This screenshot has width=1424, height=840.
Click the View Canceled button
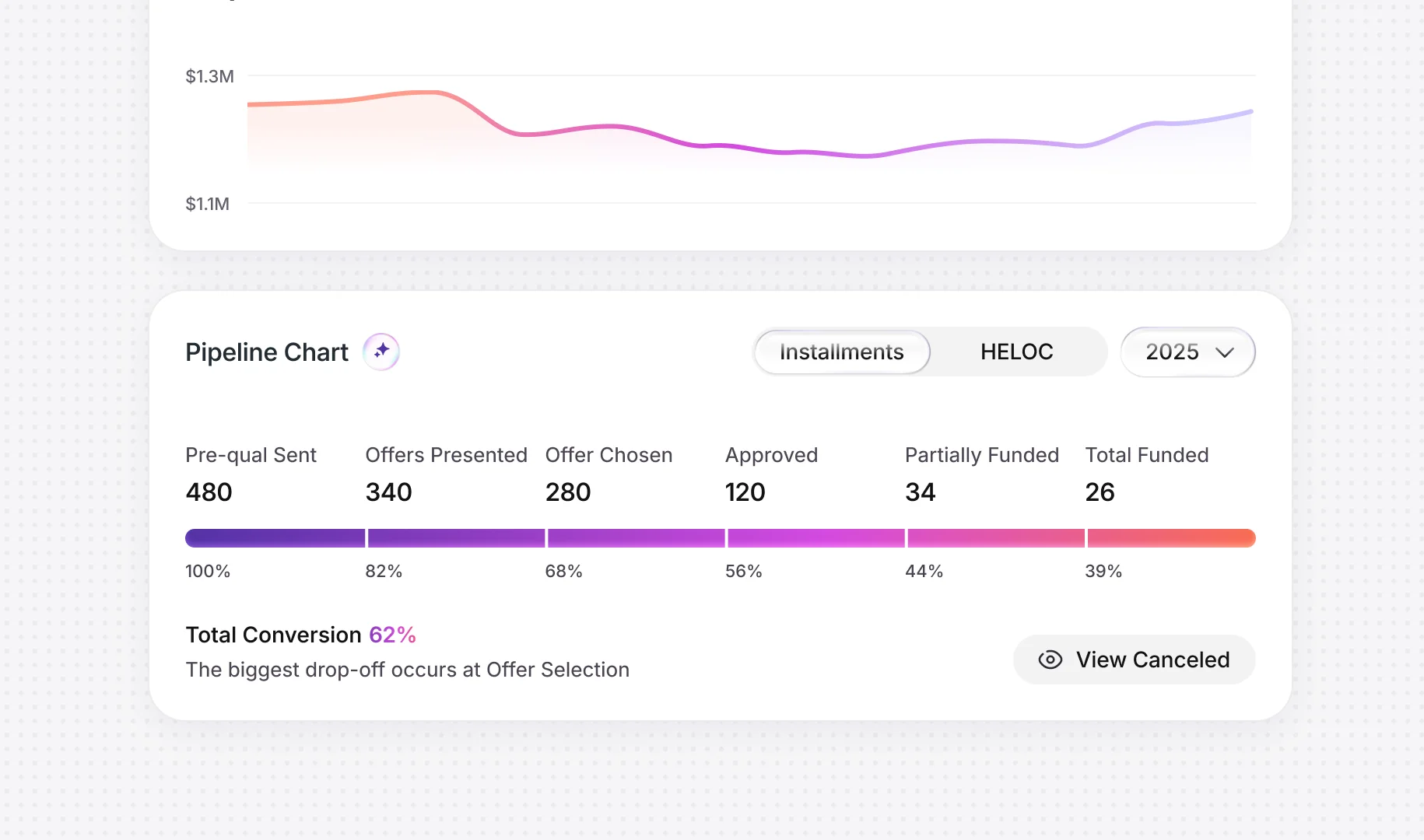pos(1134,660)
